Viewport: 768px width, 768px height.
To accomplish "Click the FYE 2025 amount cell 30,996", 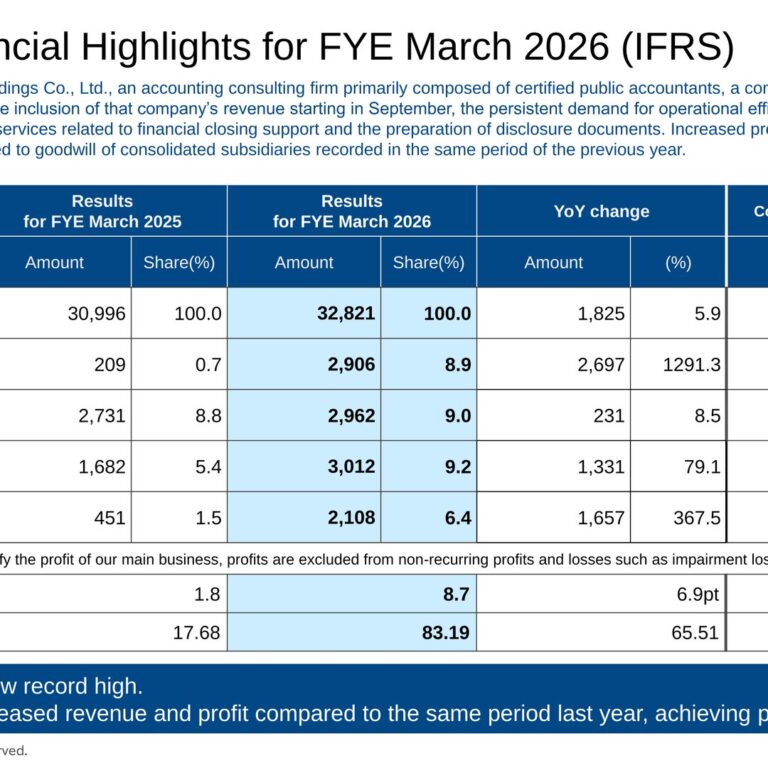I will (x=96, y=313).
